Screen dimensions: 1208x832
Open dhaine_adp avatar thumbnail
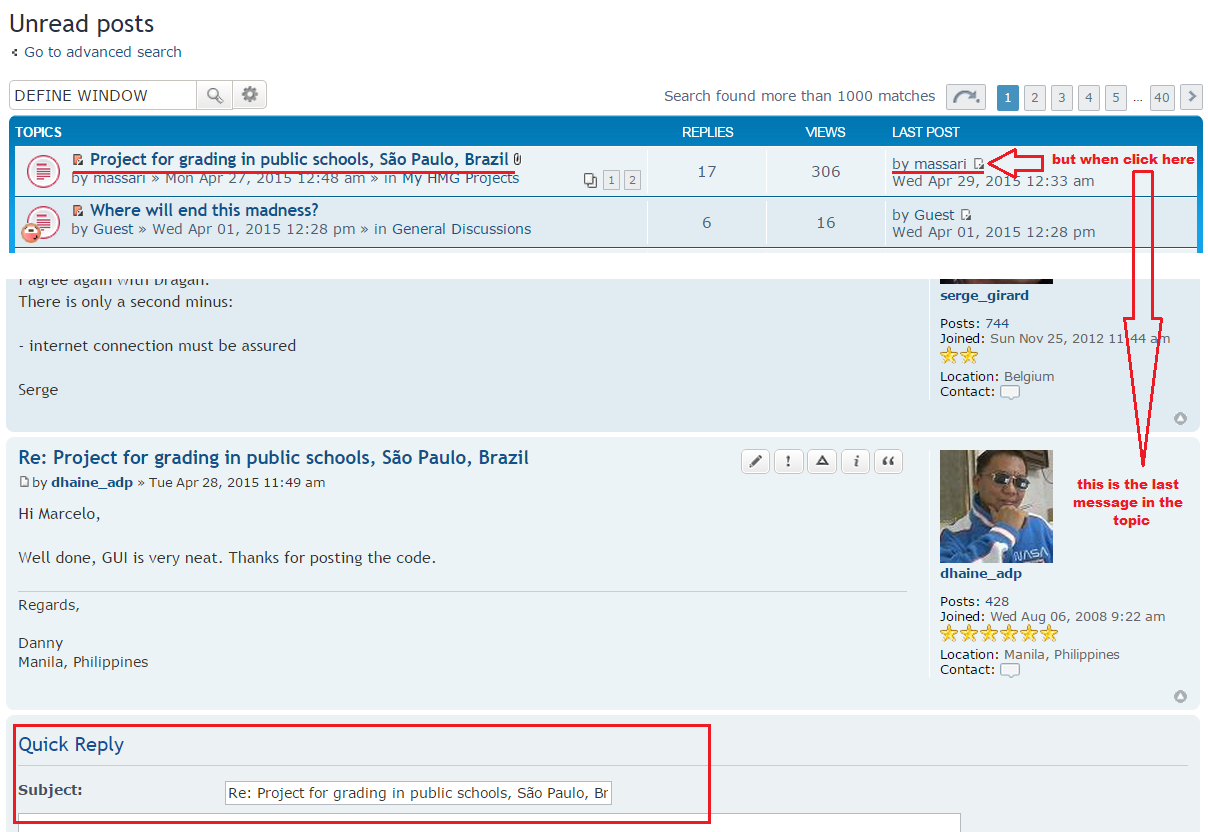click(x=996, y=506)
